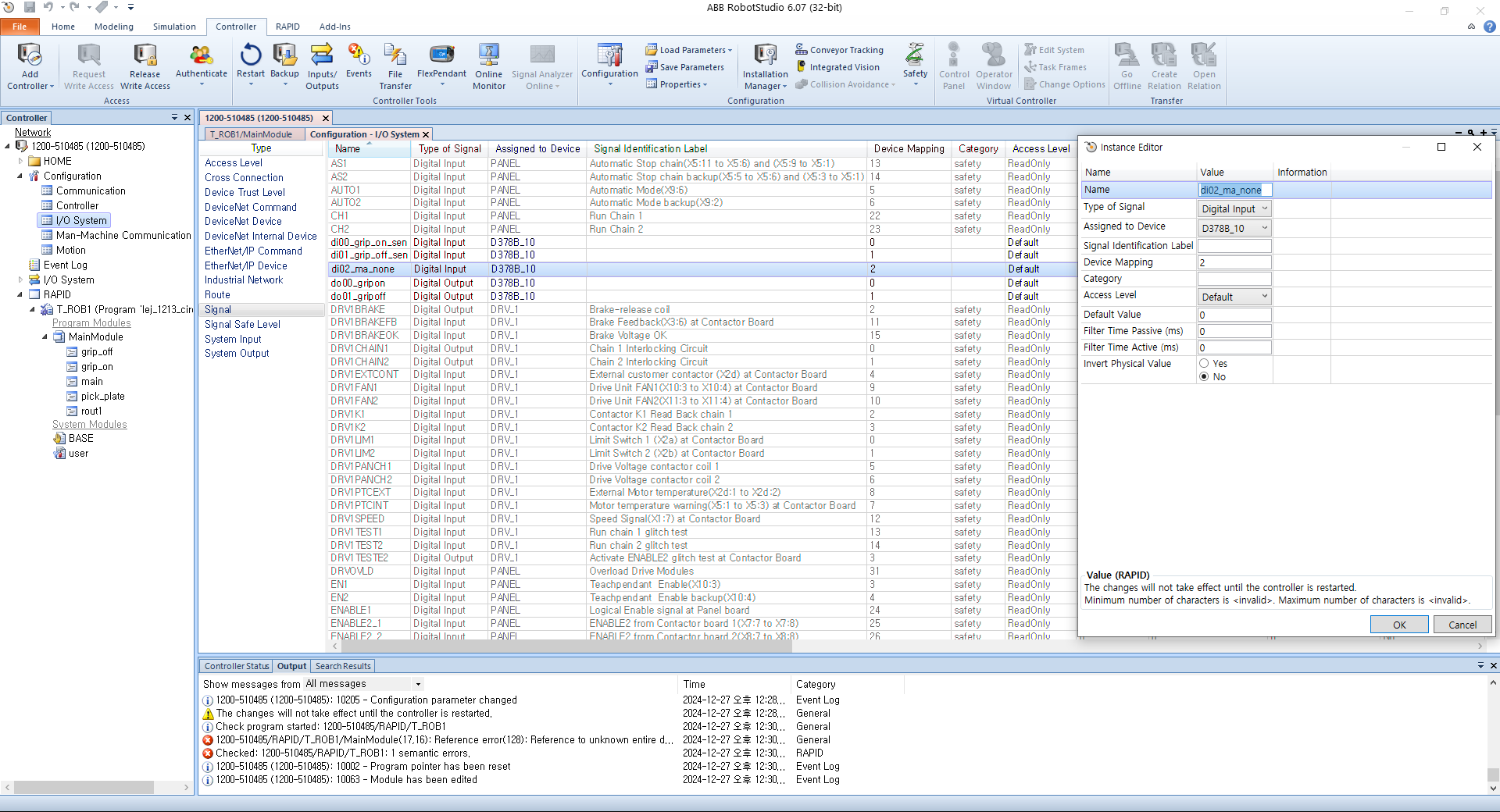
Task: Click Save Parameters
Action: [685, 67]
